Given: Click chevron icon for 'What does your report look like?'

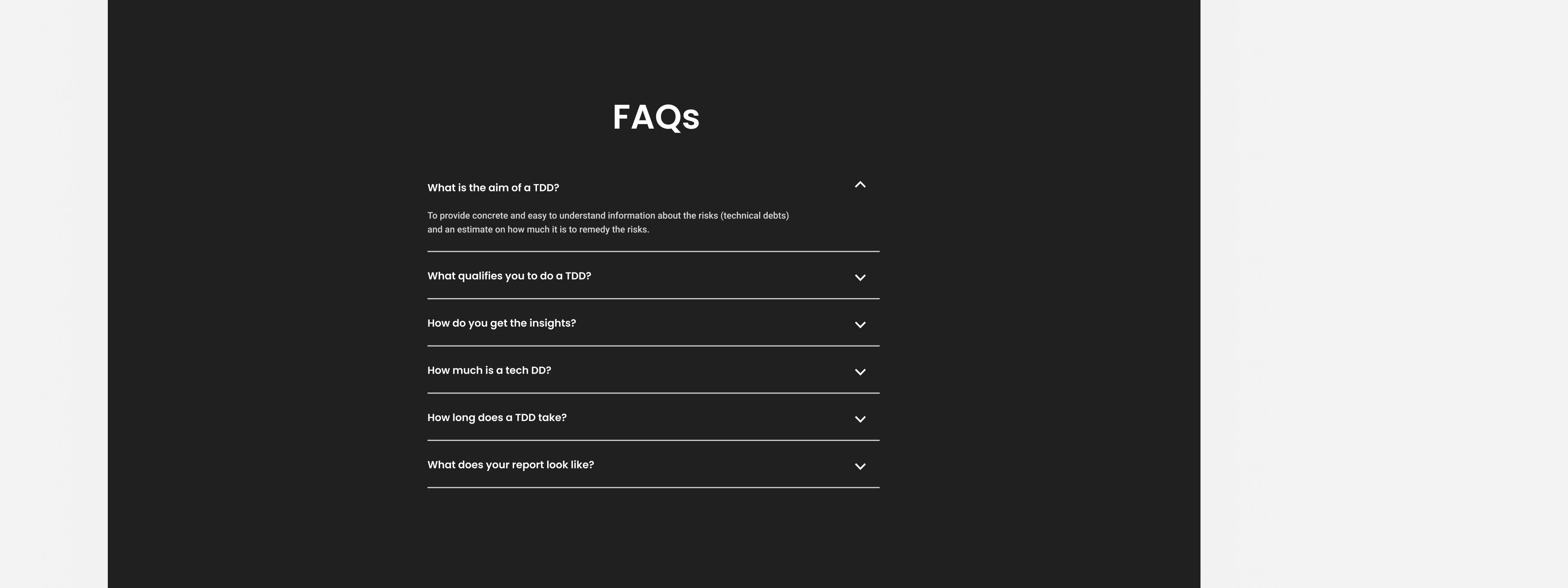Looking at the screenshot, I should (860, 466).
